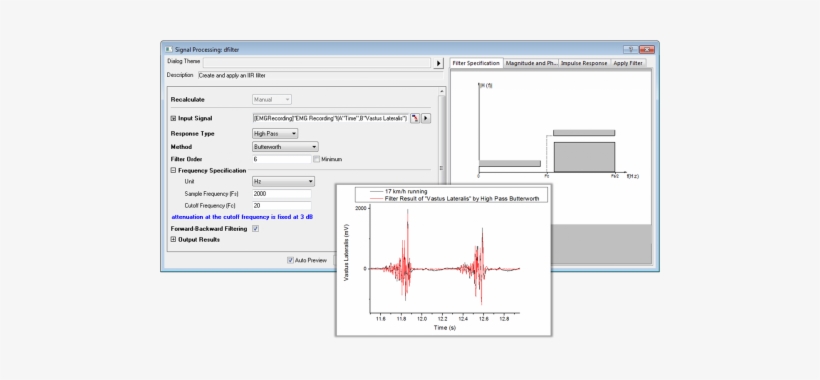
Task: Switch to the Filter Specification tab
Action: [476, 63]
